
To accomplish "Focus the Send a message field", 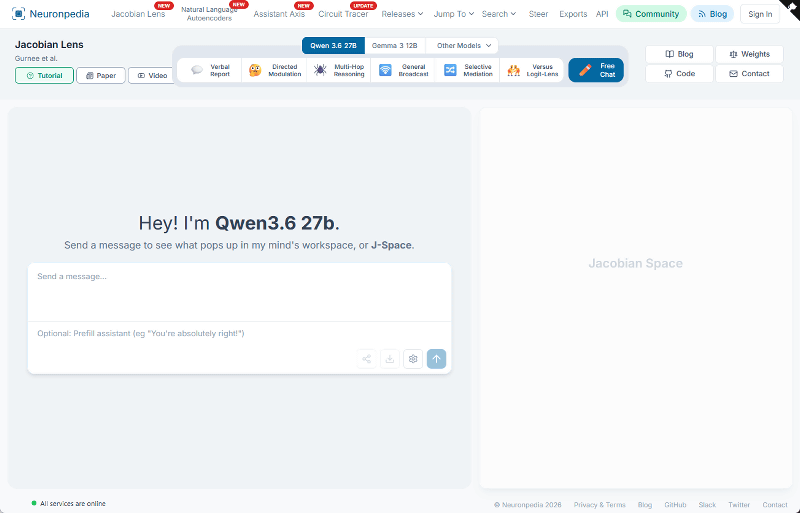I will 239,292.
